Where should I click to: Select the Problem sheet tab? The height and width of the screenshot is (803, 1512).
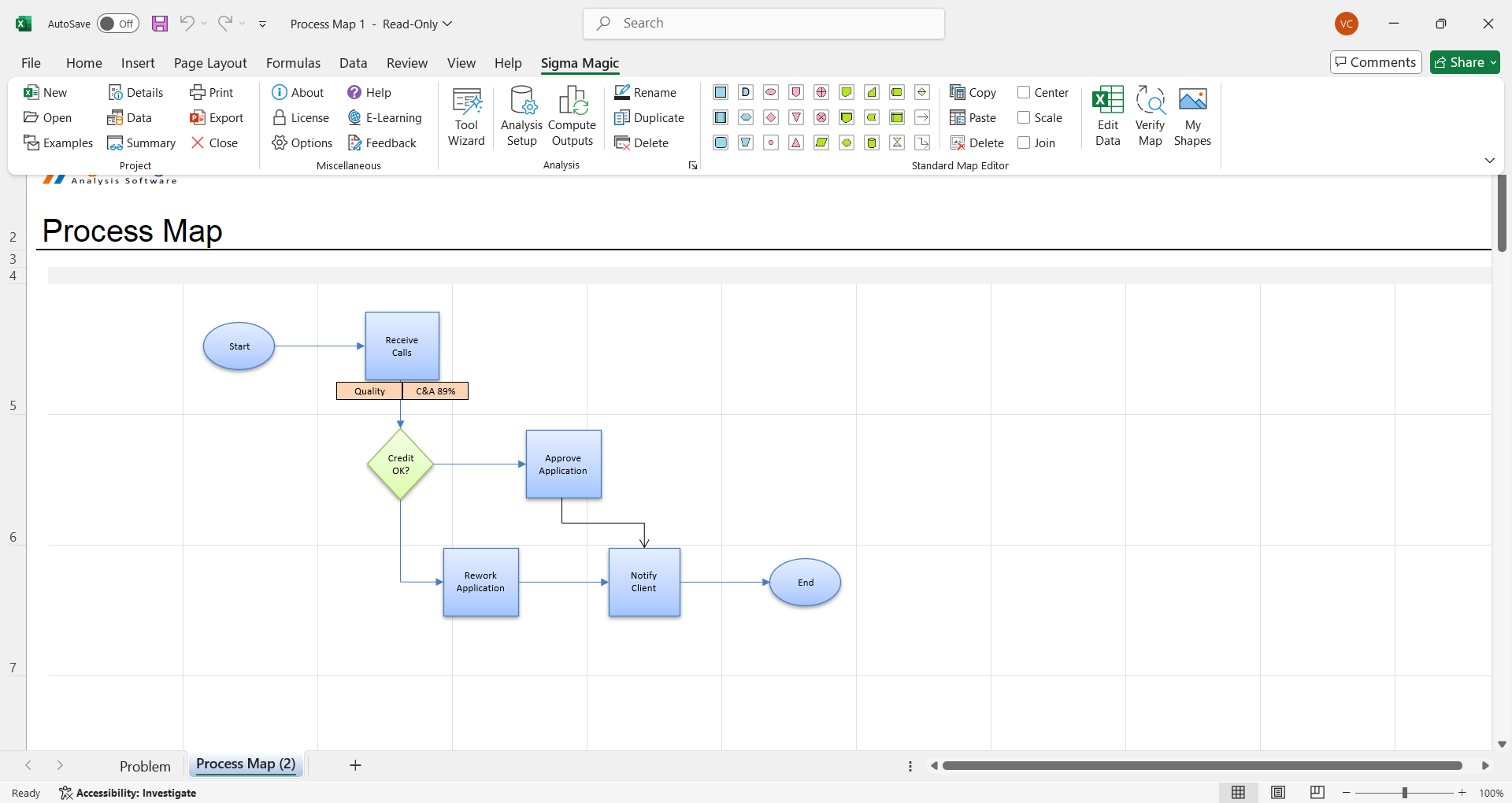[x=145, y=766]
